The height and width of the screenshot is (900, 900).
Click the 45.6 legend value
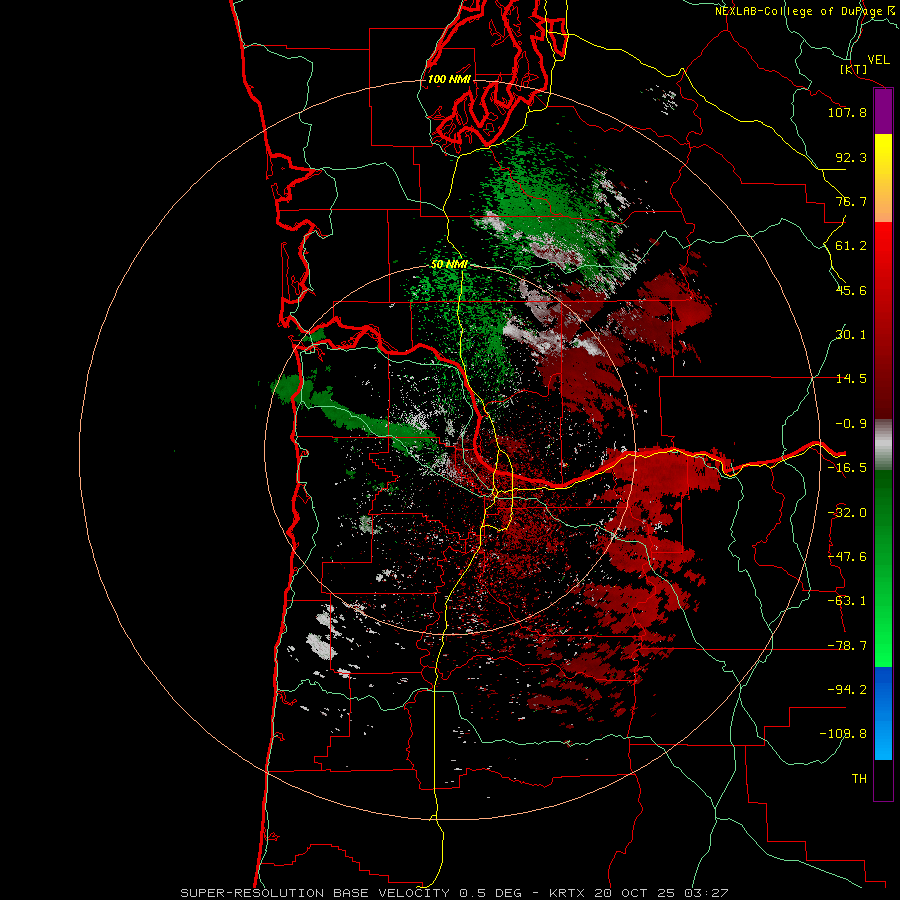coord(851,290)
